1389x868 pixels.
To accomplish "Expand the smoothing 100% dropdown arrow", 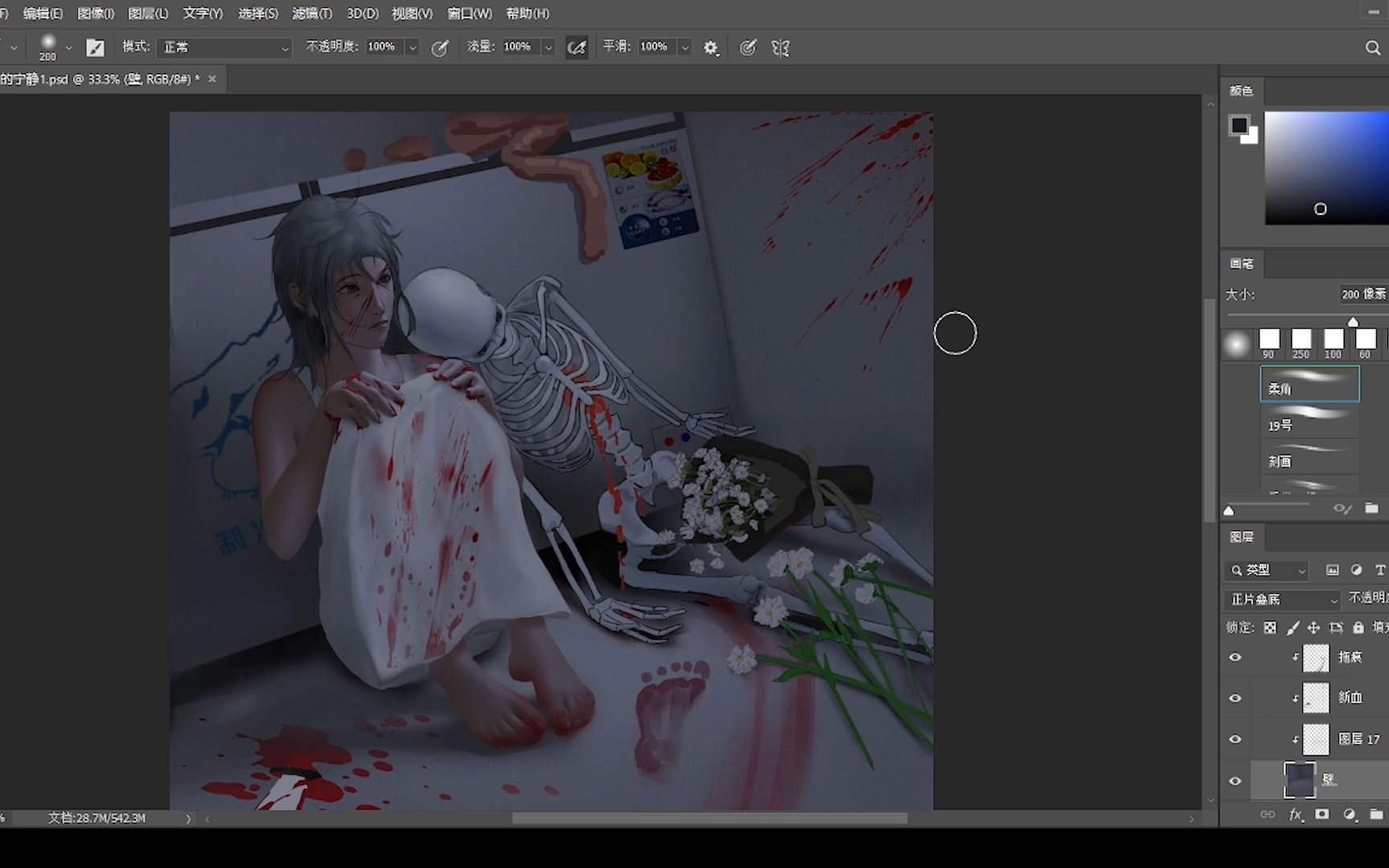I will [685, 48].
